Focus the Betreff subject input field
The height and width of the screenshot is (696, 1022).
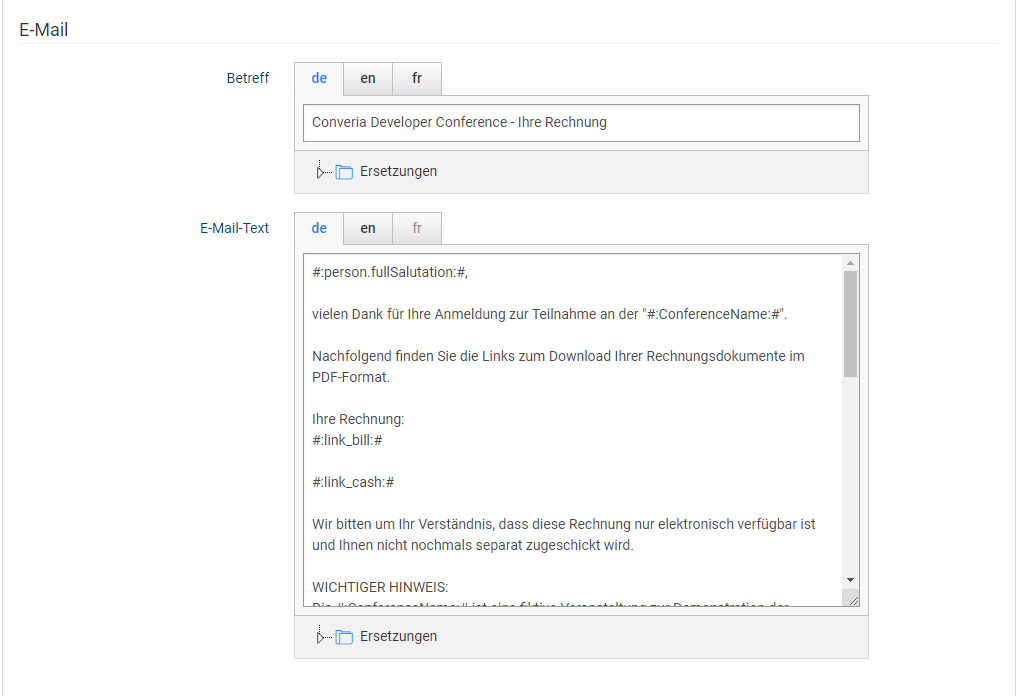tap(580, 123)
